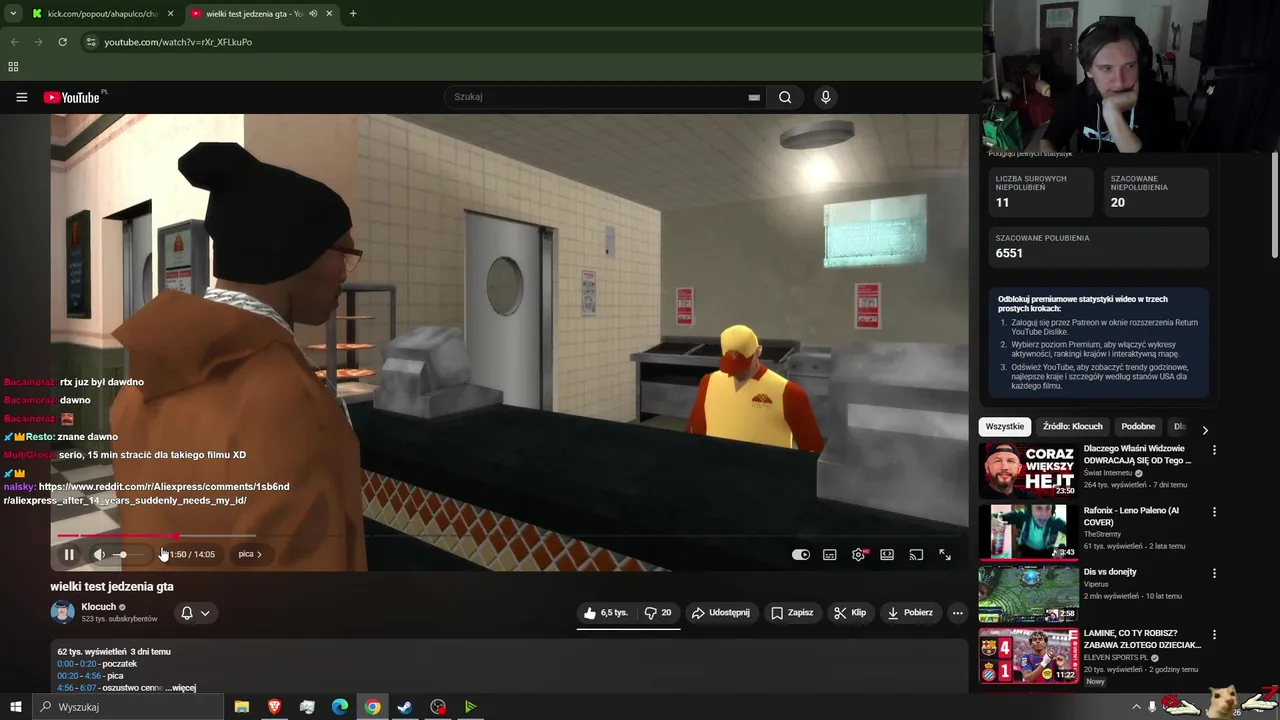Image resolution: width=1280 pixels, height=720 pixels.
Task: Jump to timestamp 4:56 in the description
Action: pos(65,688)
